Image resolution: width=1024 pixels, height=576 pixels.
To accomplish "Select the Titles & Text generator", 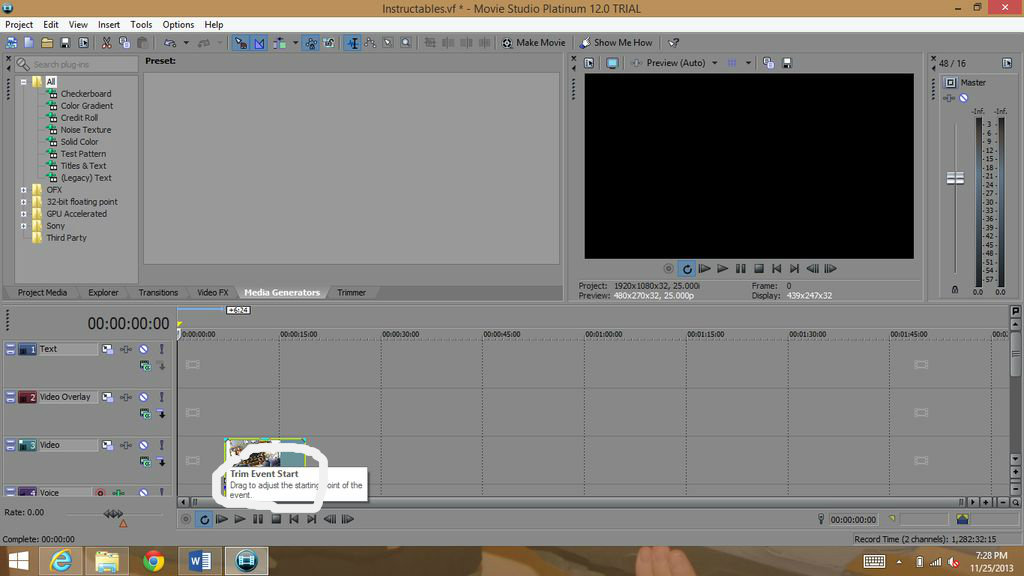I will coord(83,166).
